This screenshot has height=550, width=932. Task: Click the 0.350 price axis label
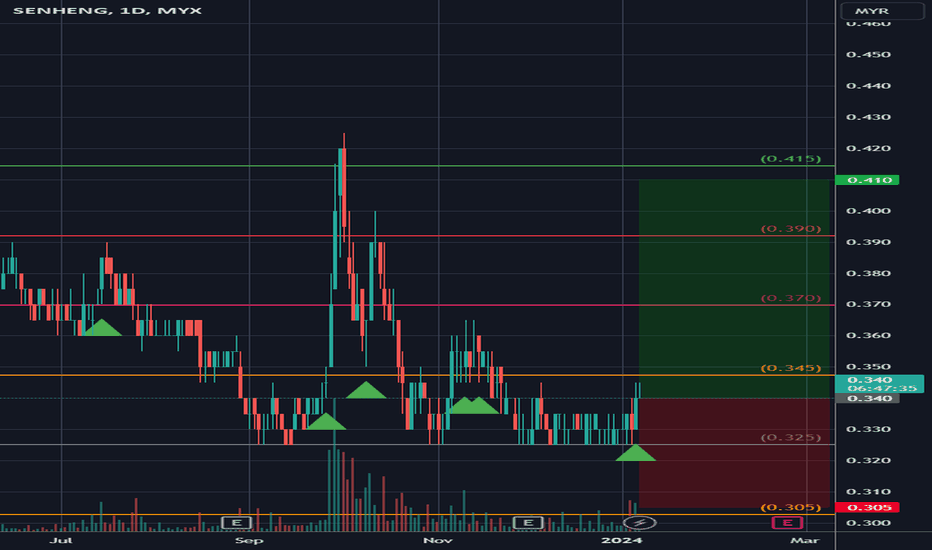(868, 367)
